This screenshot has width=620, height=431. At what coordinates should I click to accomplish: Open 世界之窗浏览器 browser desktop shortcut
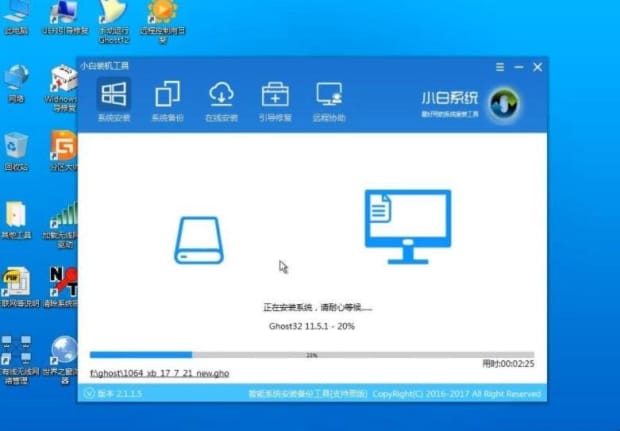[65, 355]
